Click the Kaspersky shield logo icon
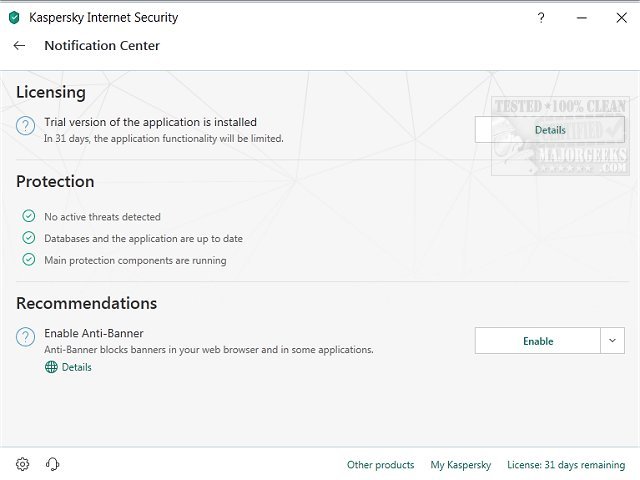Screen dimensions: 640x480 [x=14, y=18]
